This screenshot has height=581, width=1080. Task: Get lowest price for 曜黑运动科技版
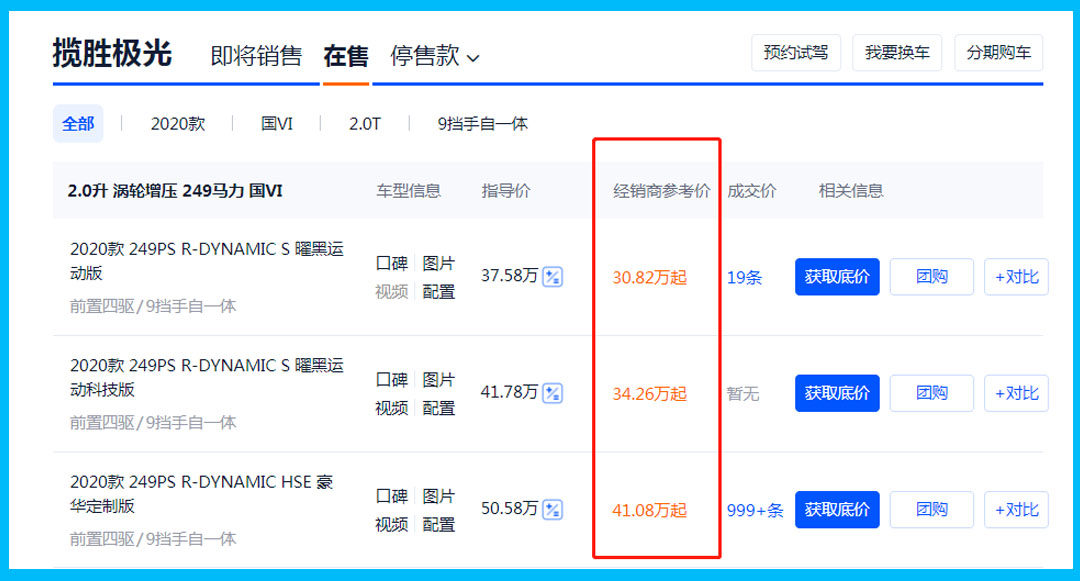pos(837,393)
